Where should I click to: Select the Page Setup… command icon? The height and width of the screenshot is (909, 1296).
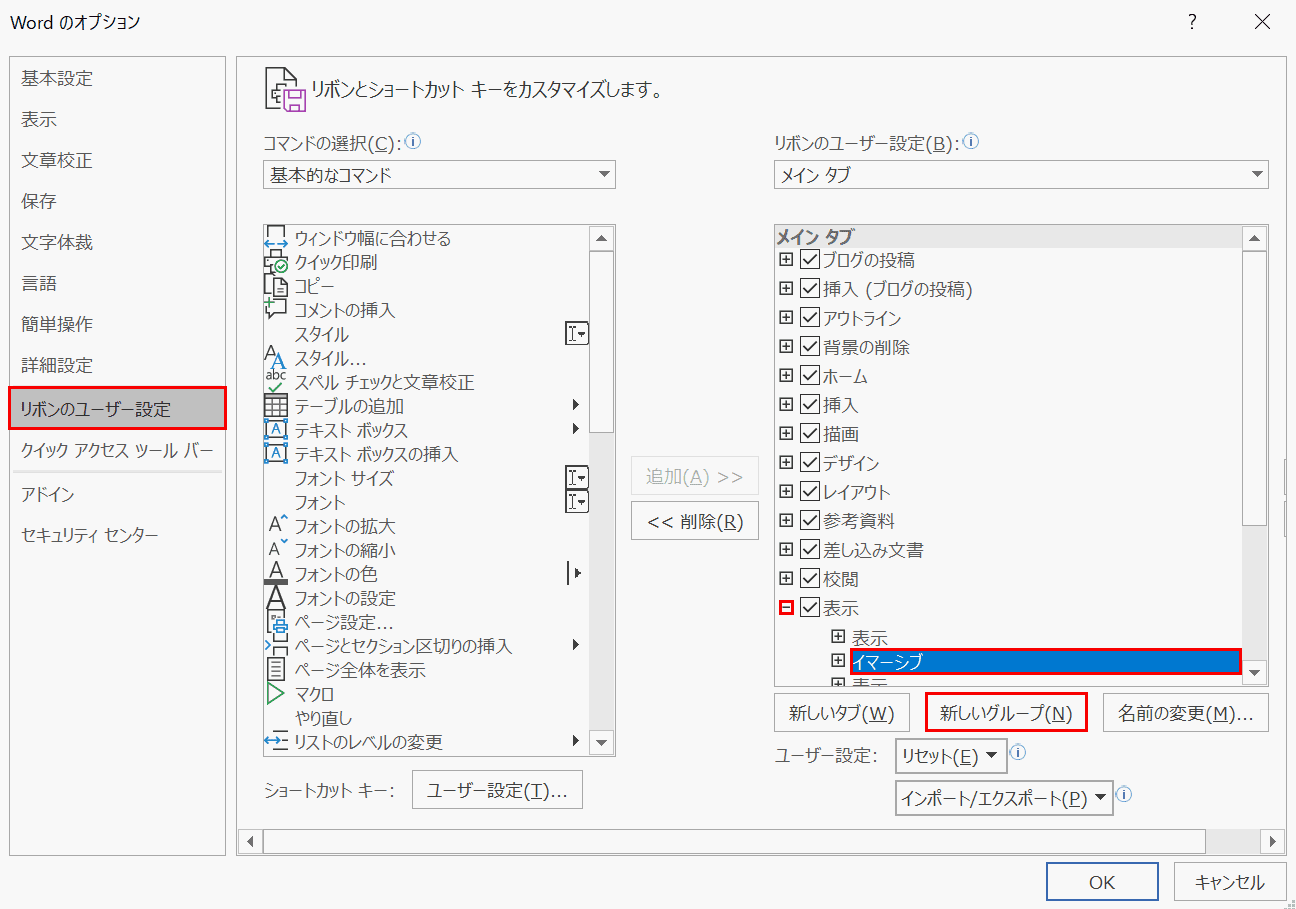coord(275,622)
